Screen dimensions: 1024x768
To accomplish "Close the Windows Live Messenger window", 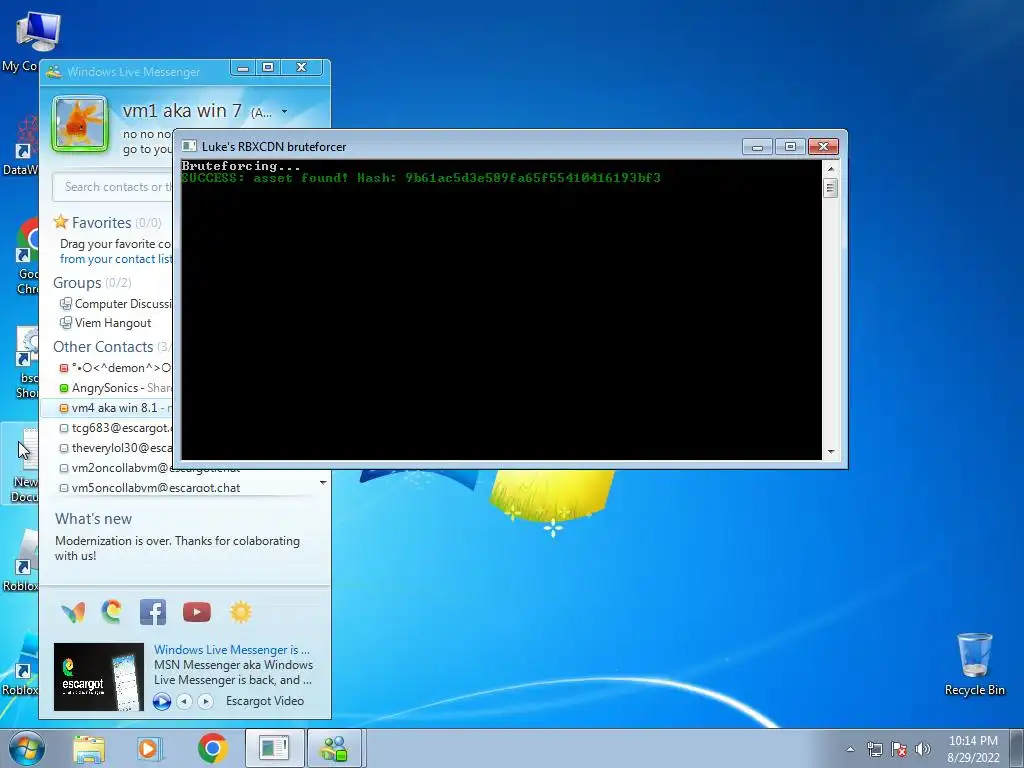I will click(301, 68).
